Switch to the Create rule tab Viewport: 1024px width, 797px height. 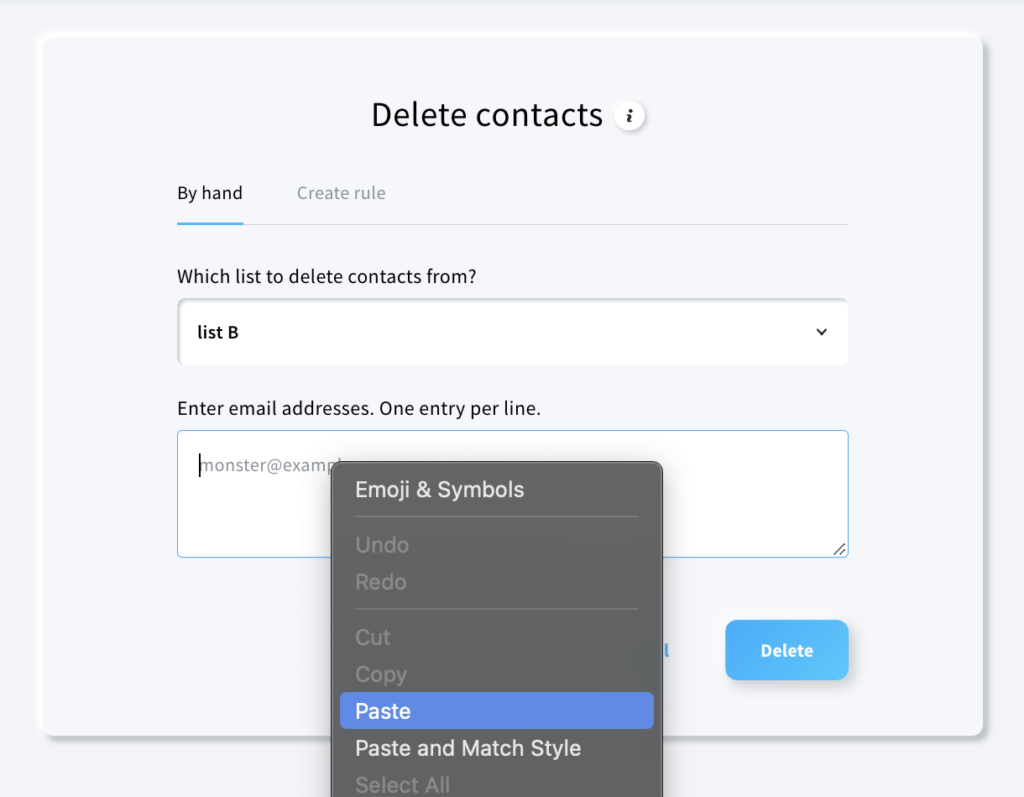[x=341, y=193]
